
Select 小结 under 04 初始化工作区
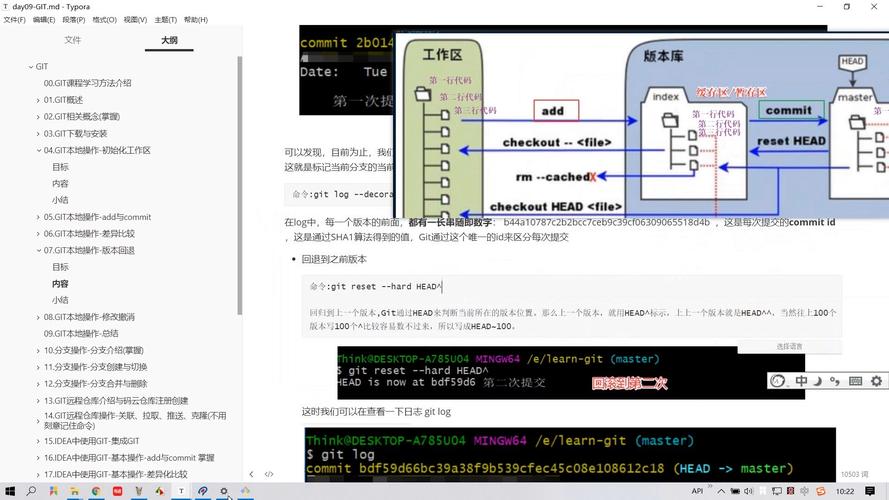point(60,200)
